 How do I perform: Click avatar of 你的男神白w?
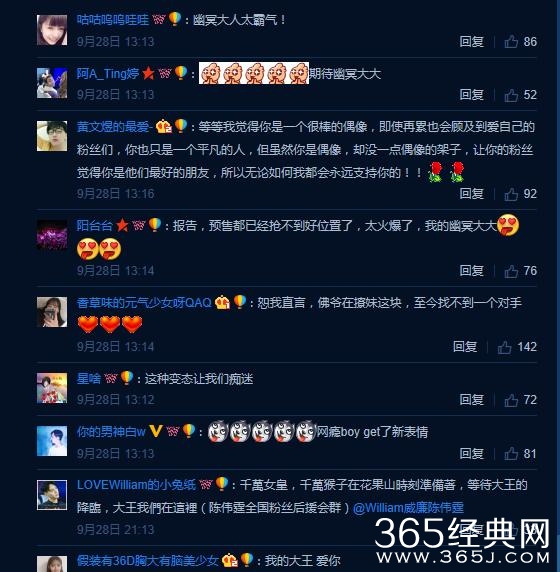coord(52,441)
